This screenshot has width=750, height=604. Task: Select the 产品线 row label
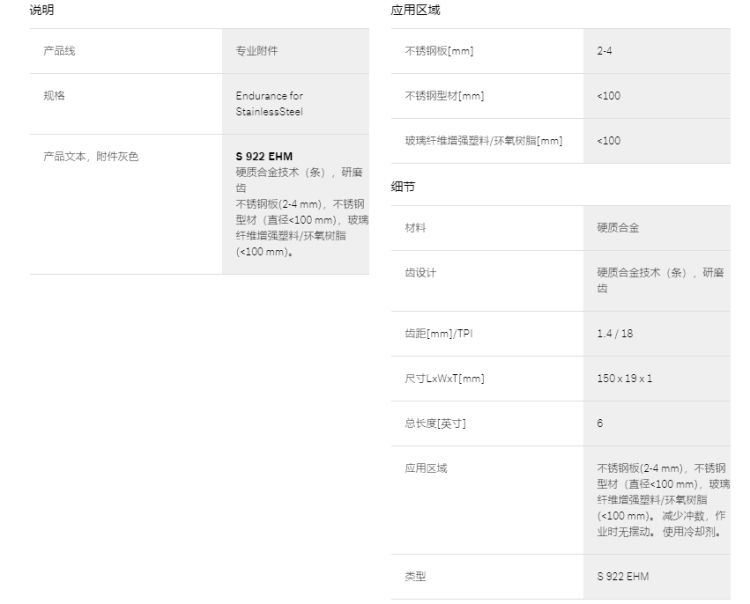point(58,50)
